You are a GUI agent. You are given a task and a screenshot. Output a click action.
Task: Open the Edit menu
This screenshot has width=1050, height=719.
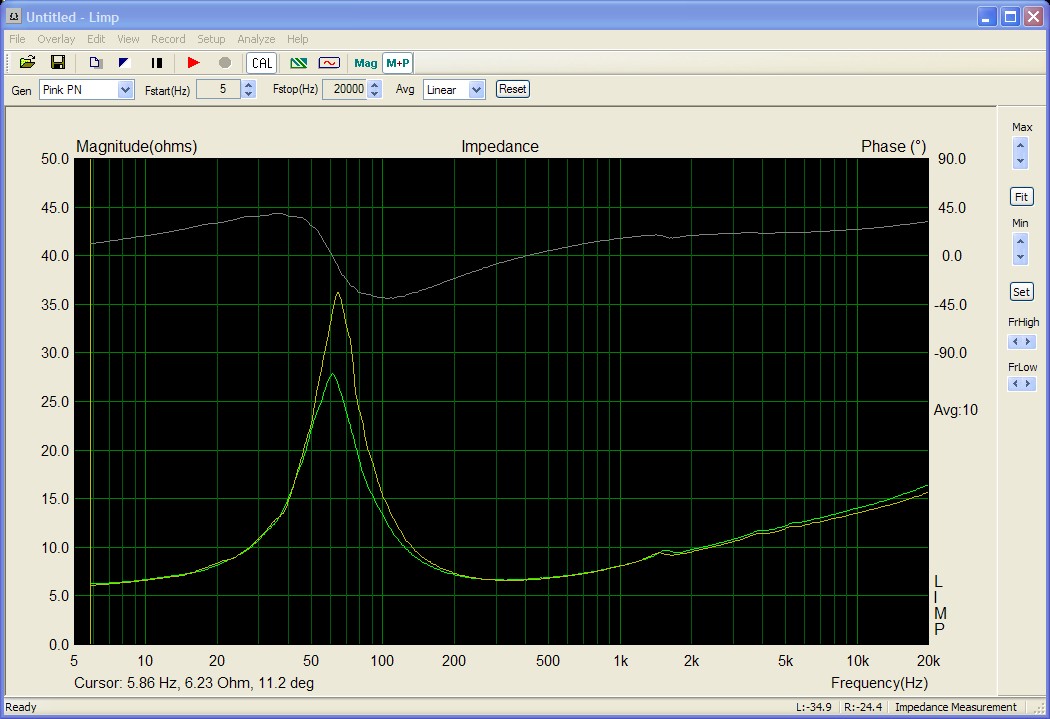click(x=96, y=39)
